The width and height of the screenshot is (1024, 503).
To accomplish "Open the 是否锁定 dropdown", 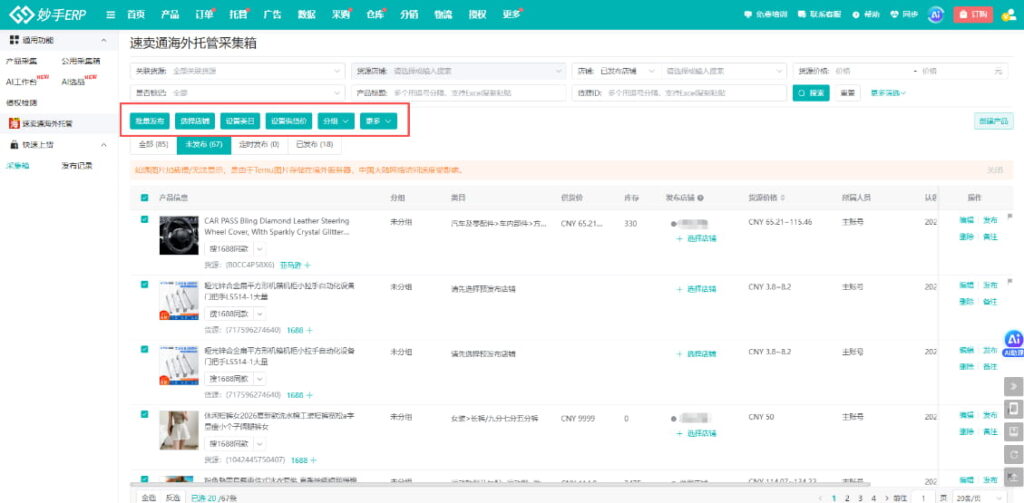I will 238,93.
